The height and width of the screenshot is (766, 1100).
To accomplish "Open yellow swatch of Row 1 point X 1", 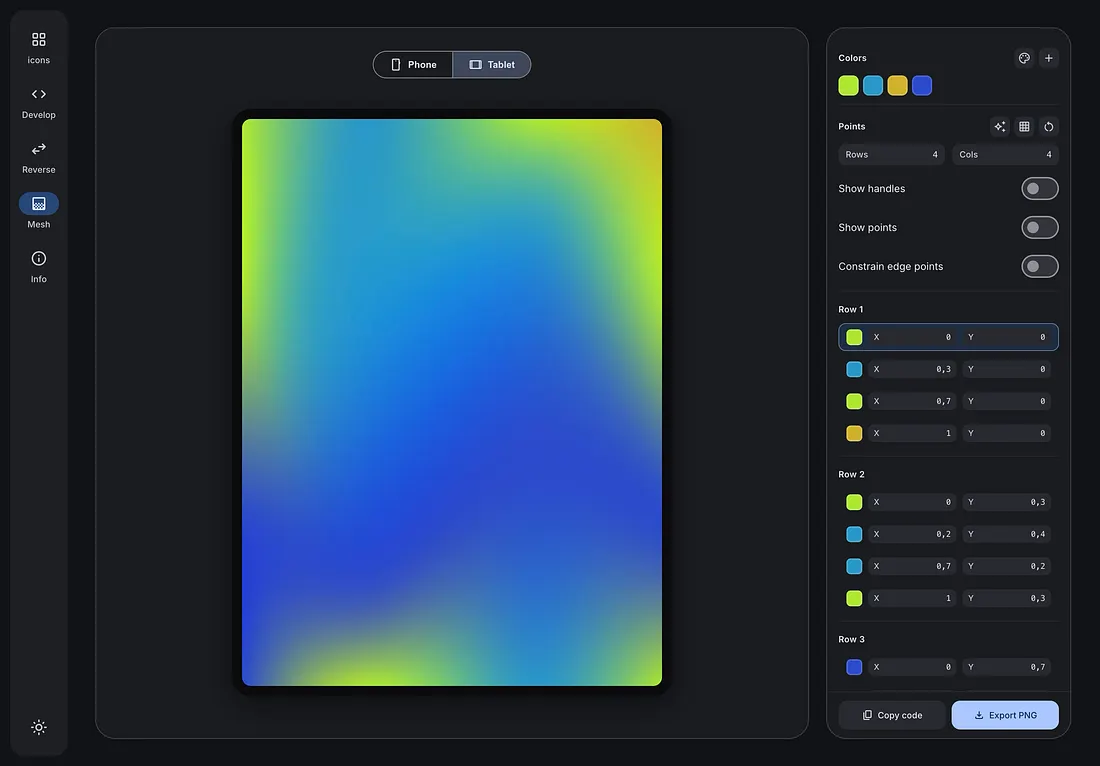I will click(x=854, y=434).
